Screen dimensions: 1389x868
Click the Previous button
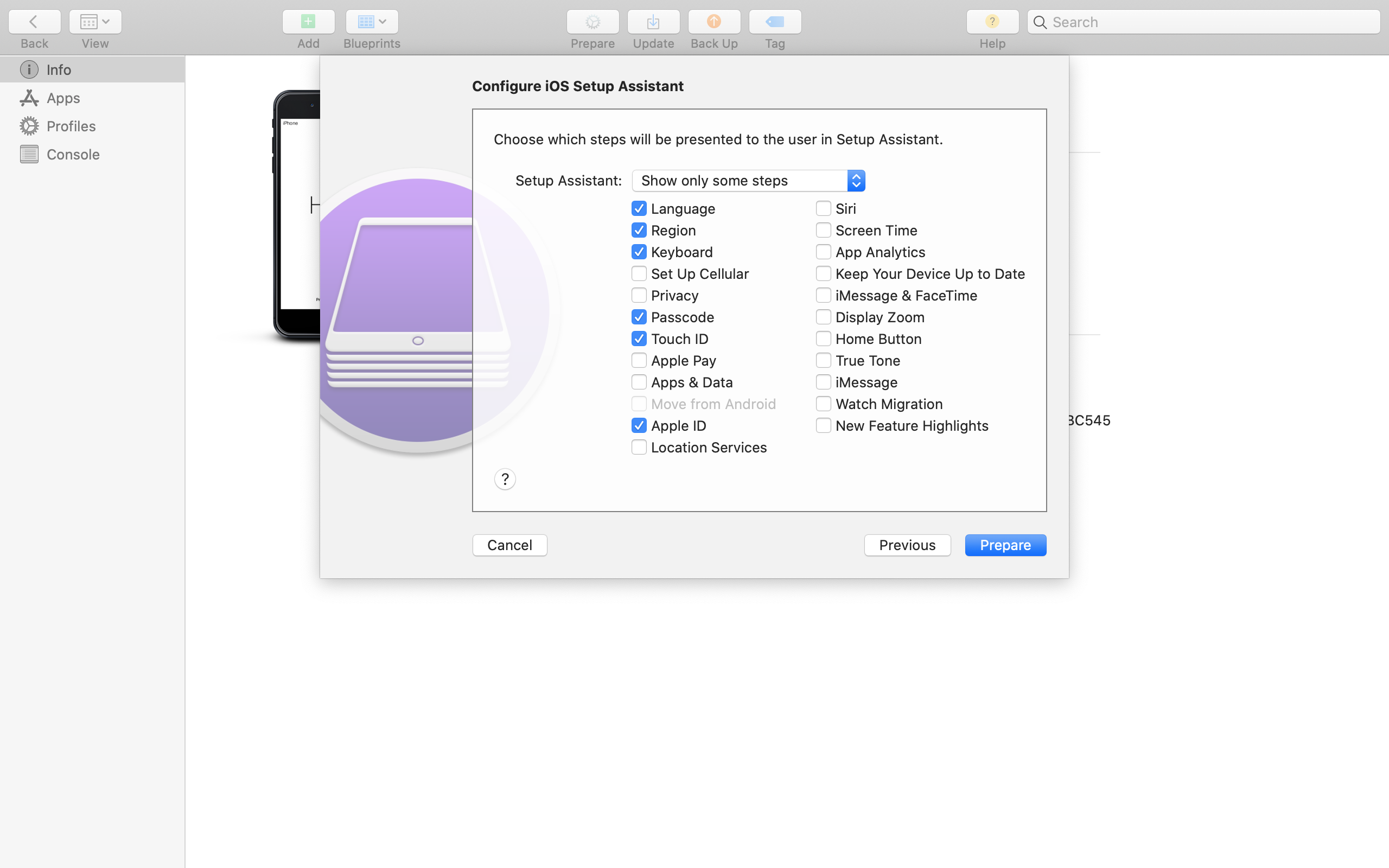(907, 545)
